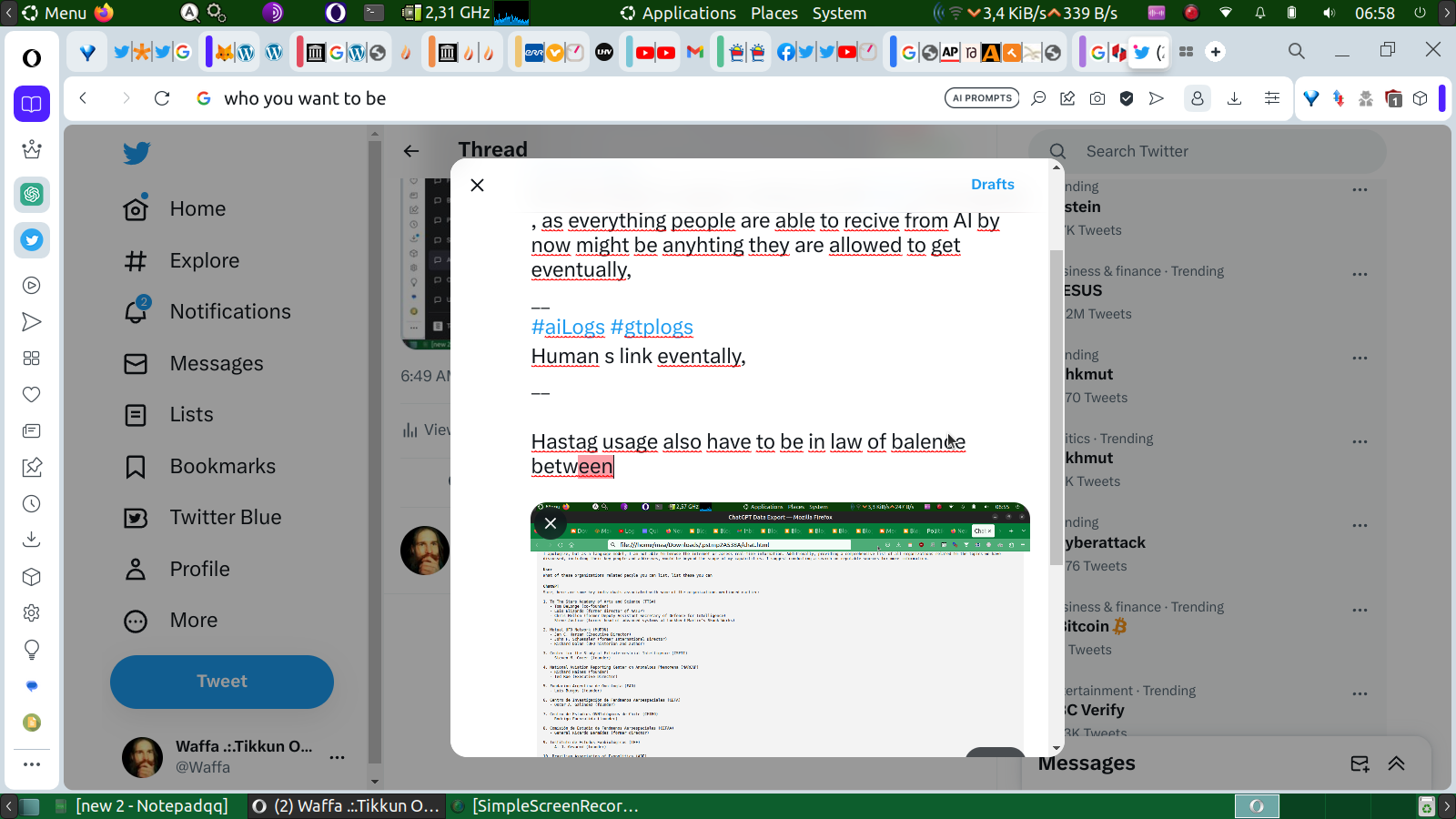Open Speed Dial grid icon in sidebar
This screenshot has height=819, width=1456.
click(32, 359)
